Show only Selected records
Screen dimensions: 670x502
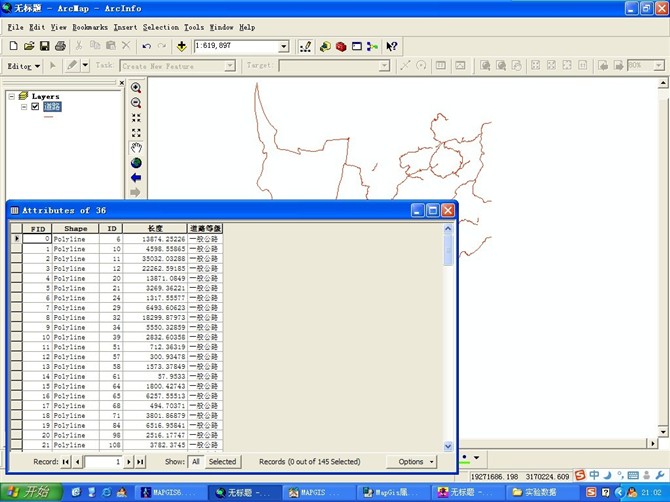tap(222, 462)
